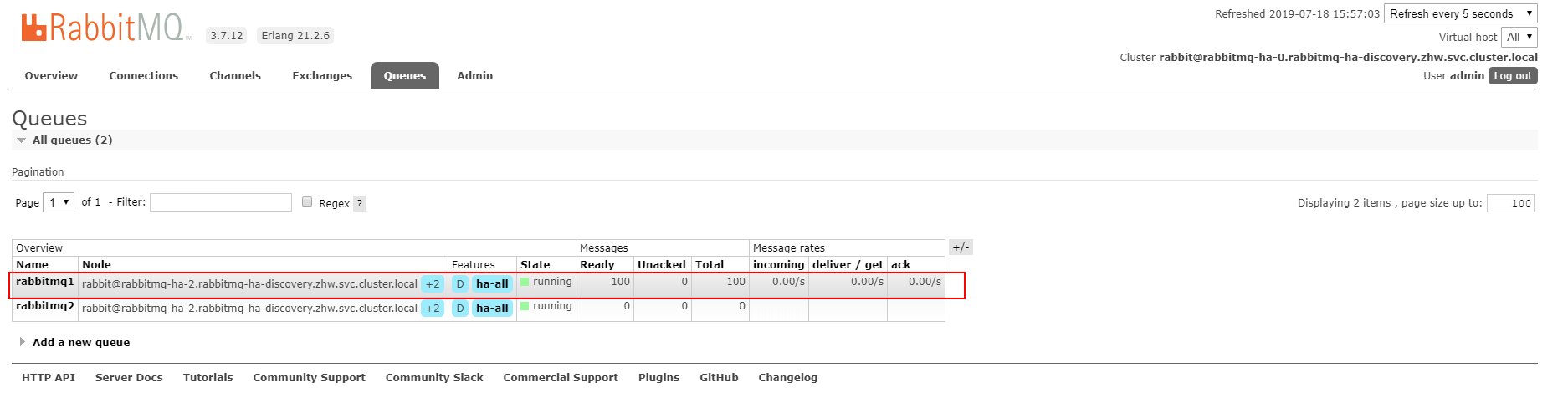Open the rabbitmq1 queue link
The image size is (1568, 403).
point(45,282)
